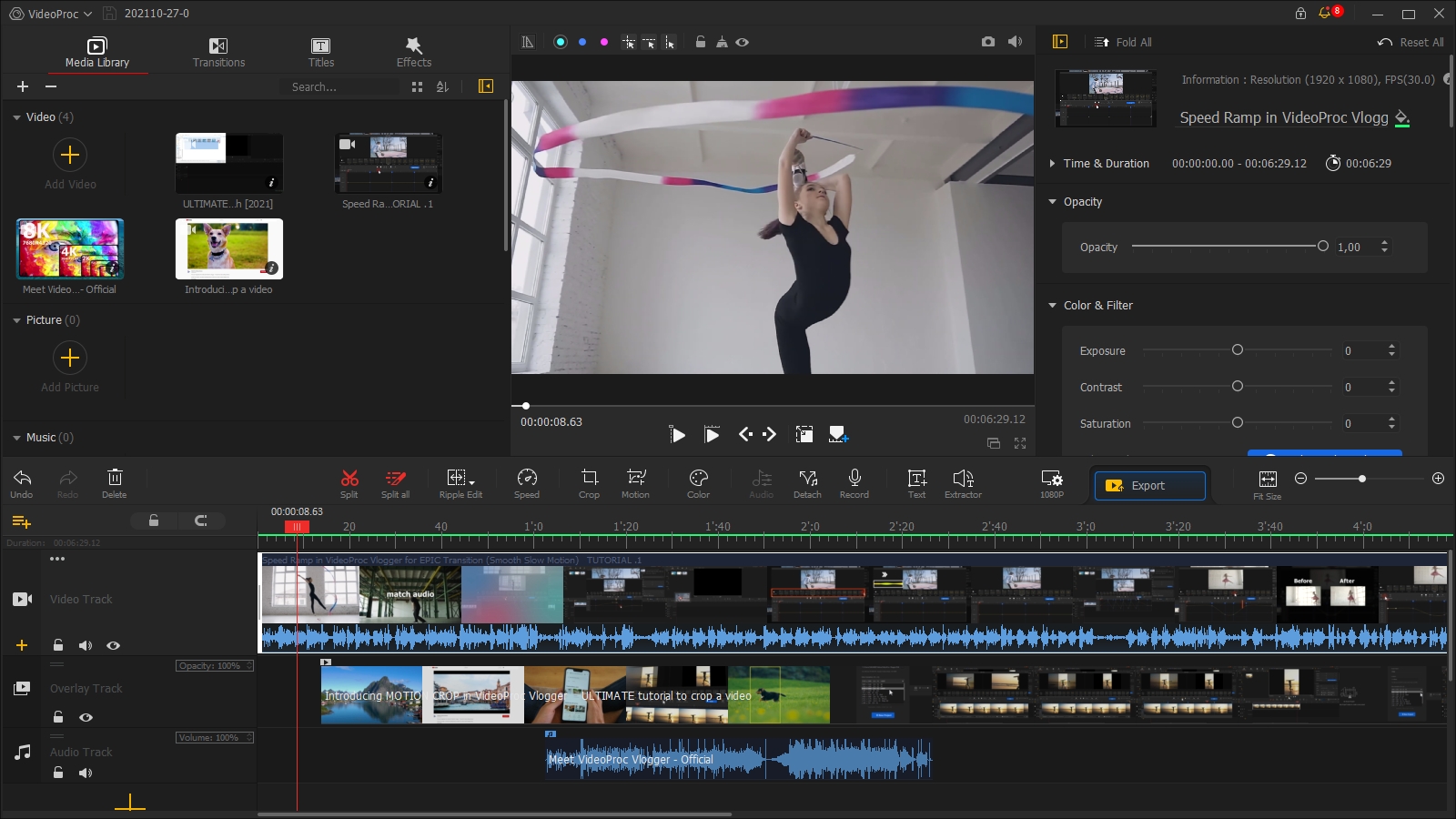Open the Motion tool
1456x819 pixels.
coord(635,483)
